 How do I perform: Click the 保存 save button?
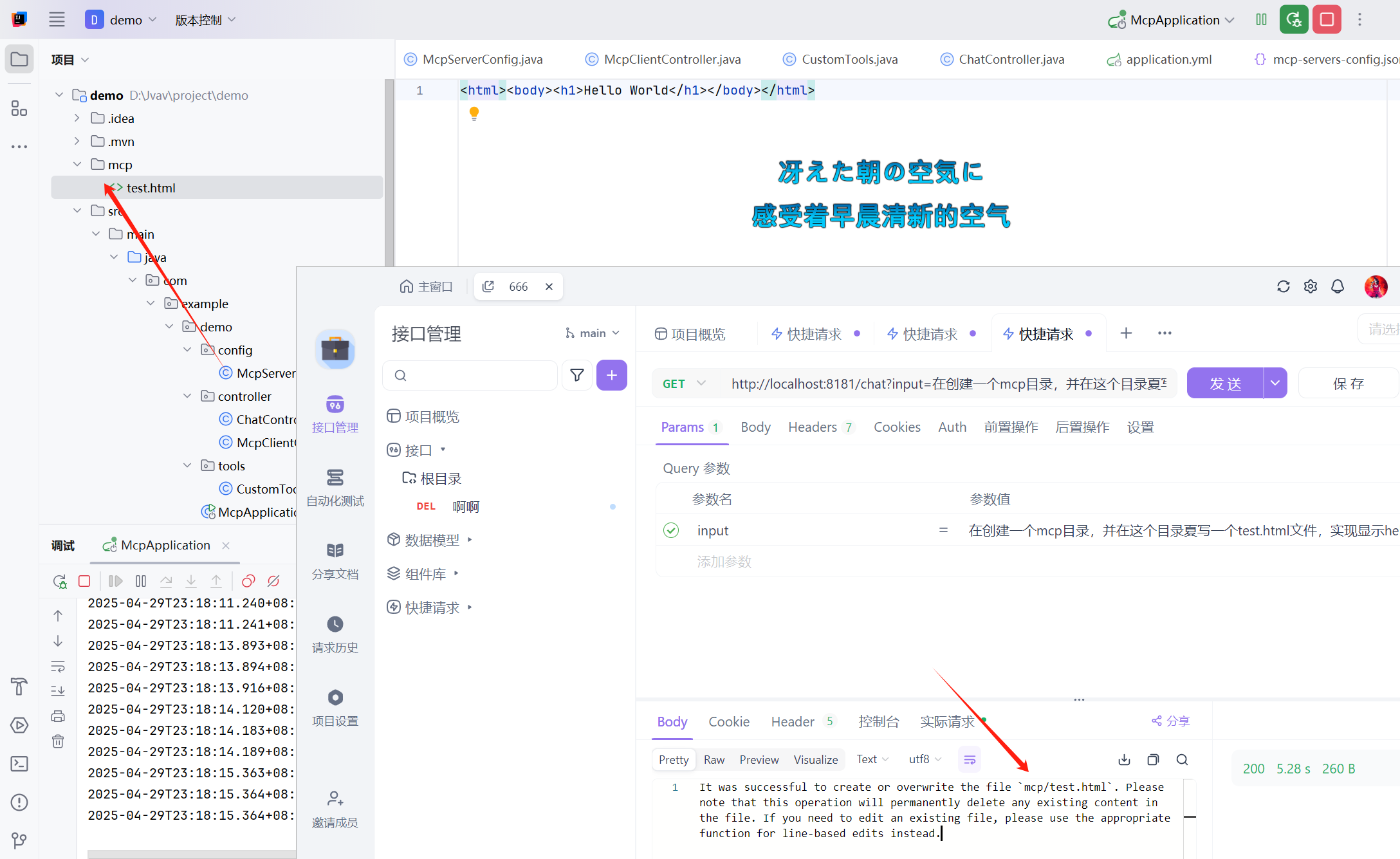tap(1348, 383)
